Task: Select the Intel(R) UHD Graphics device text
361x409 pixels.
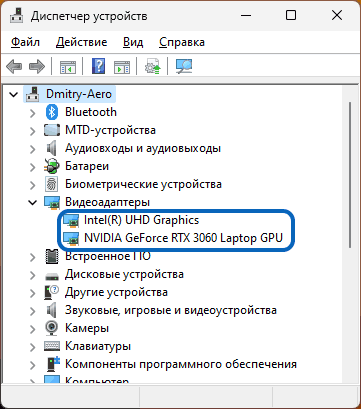Action: [x=141, y=220]
